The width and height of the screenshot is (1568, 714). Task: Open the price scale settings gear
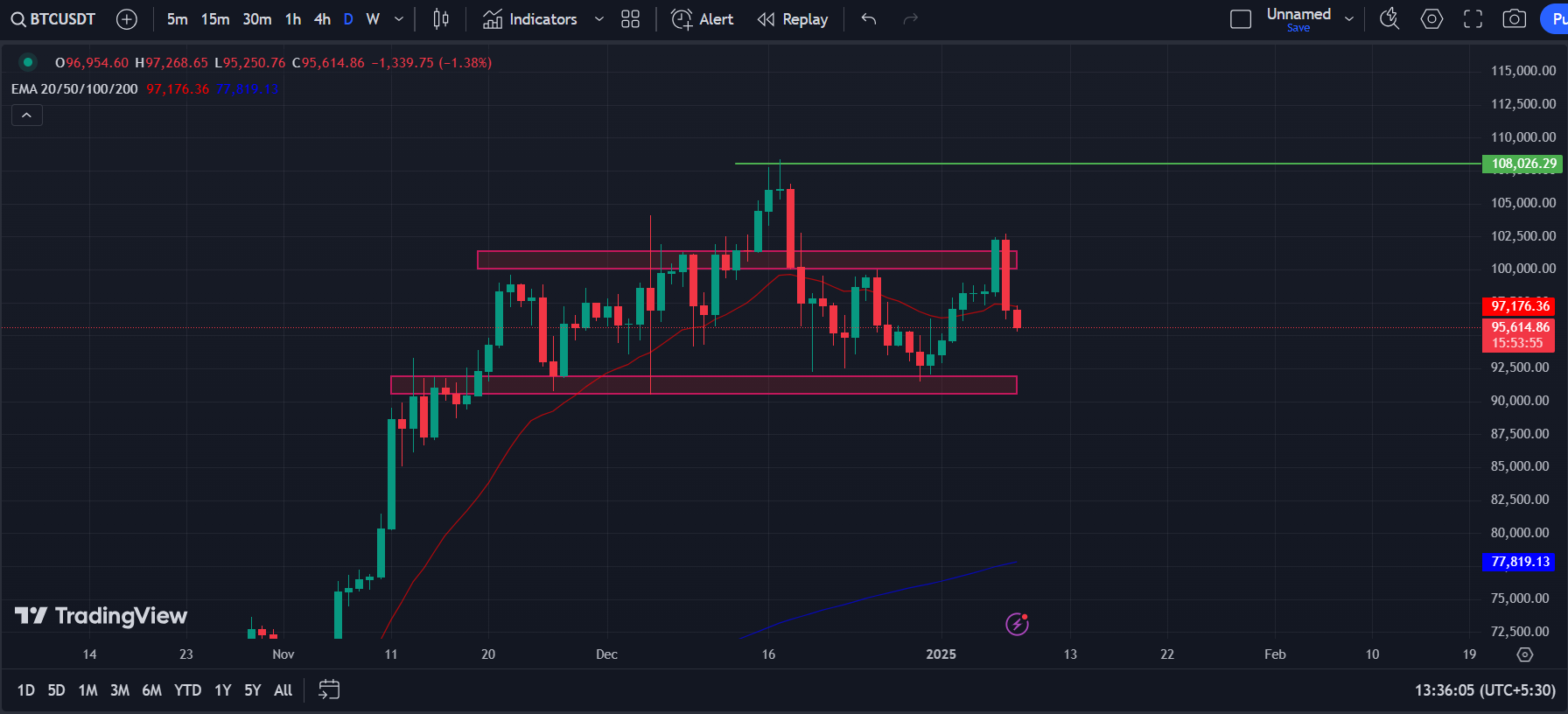click(x=1525, y=654)
